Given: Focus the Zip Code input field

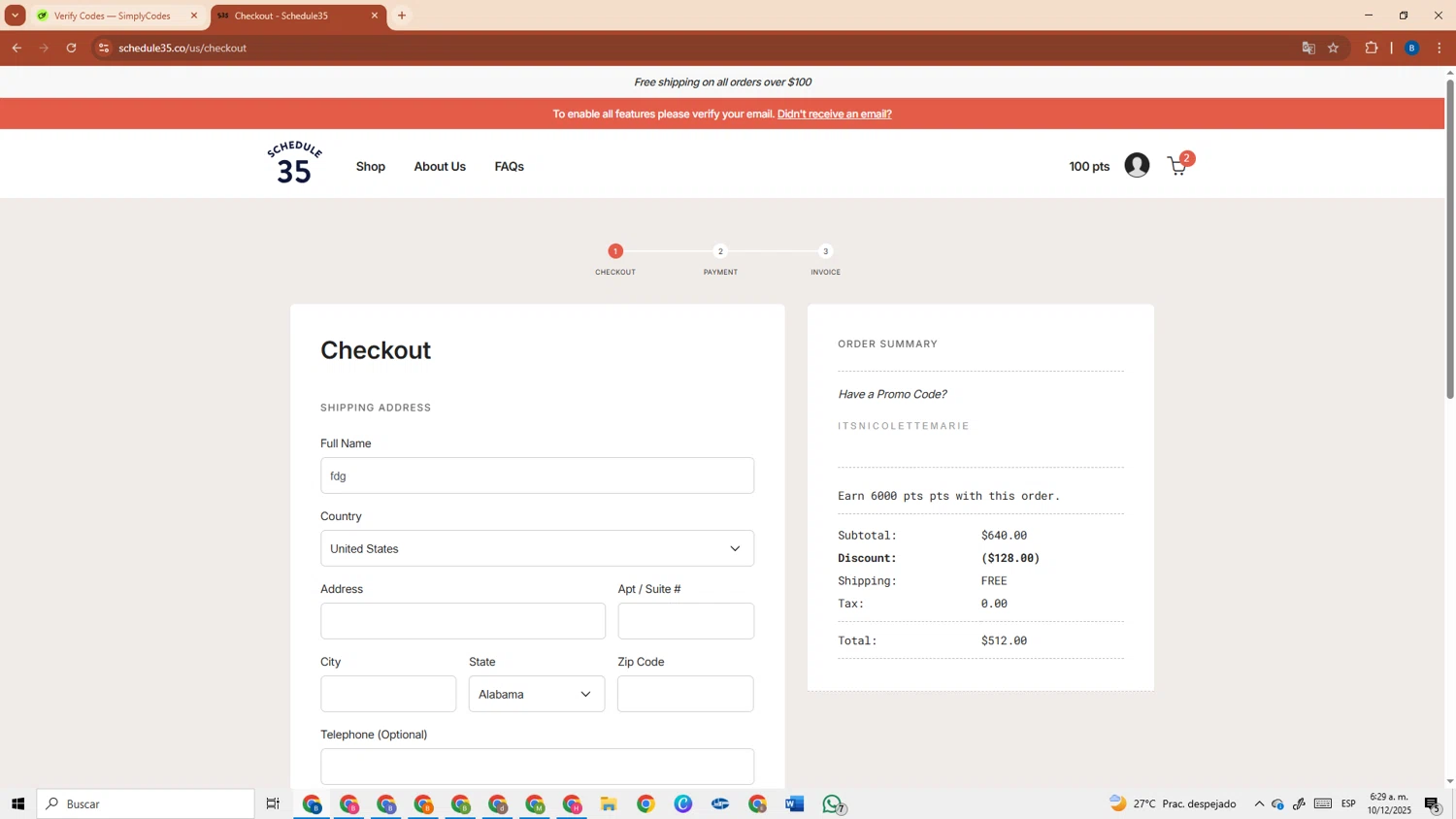Looking at the screenshot, I should click(685, 694).
